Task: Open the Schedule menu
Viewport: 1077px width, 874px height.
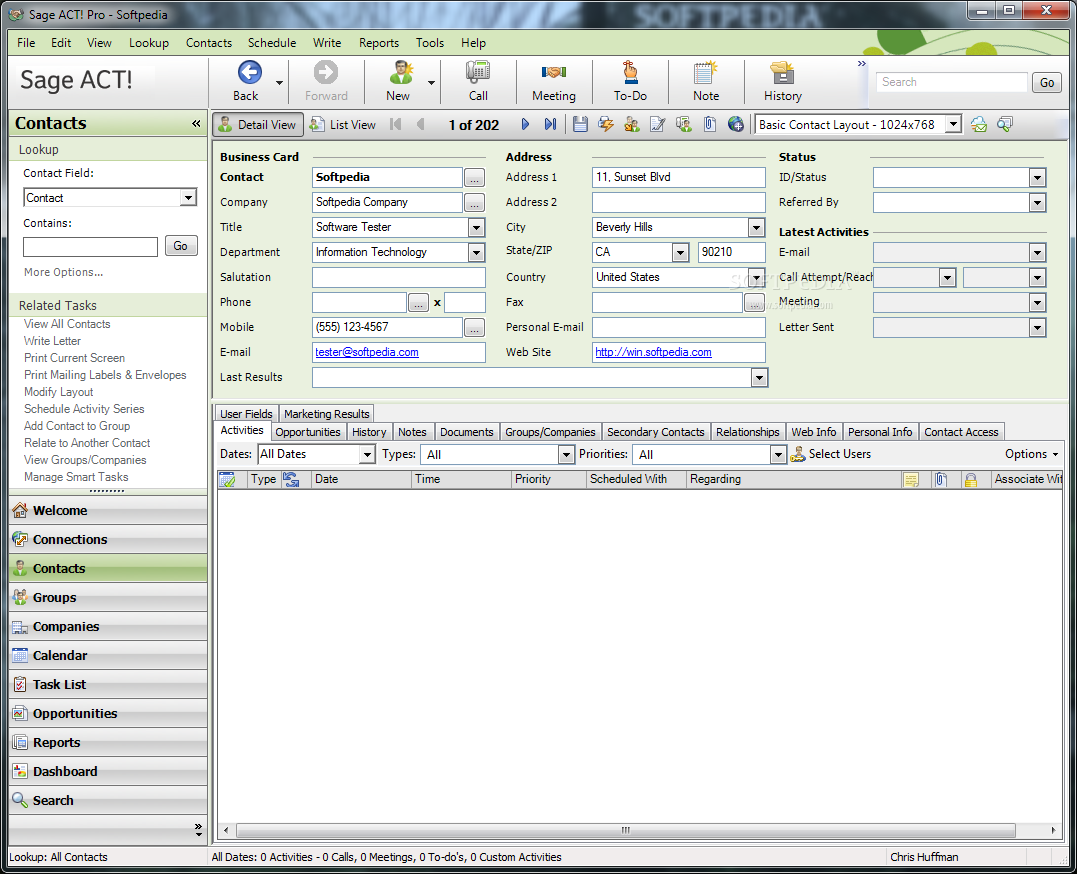Action: pyautogui.click(x=272, y=43)
